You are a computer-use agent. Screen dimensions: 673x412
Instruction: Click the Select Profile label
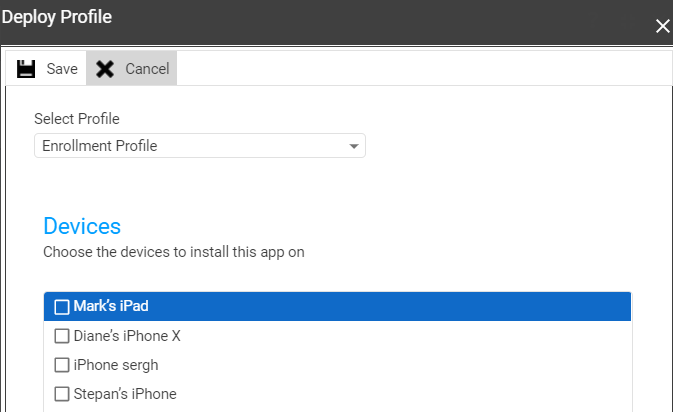click(x=77, y=119)
